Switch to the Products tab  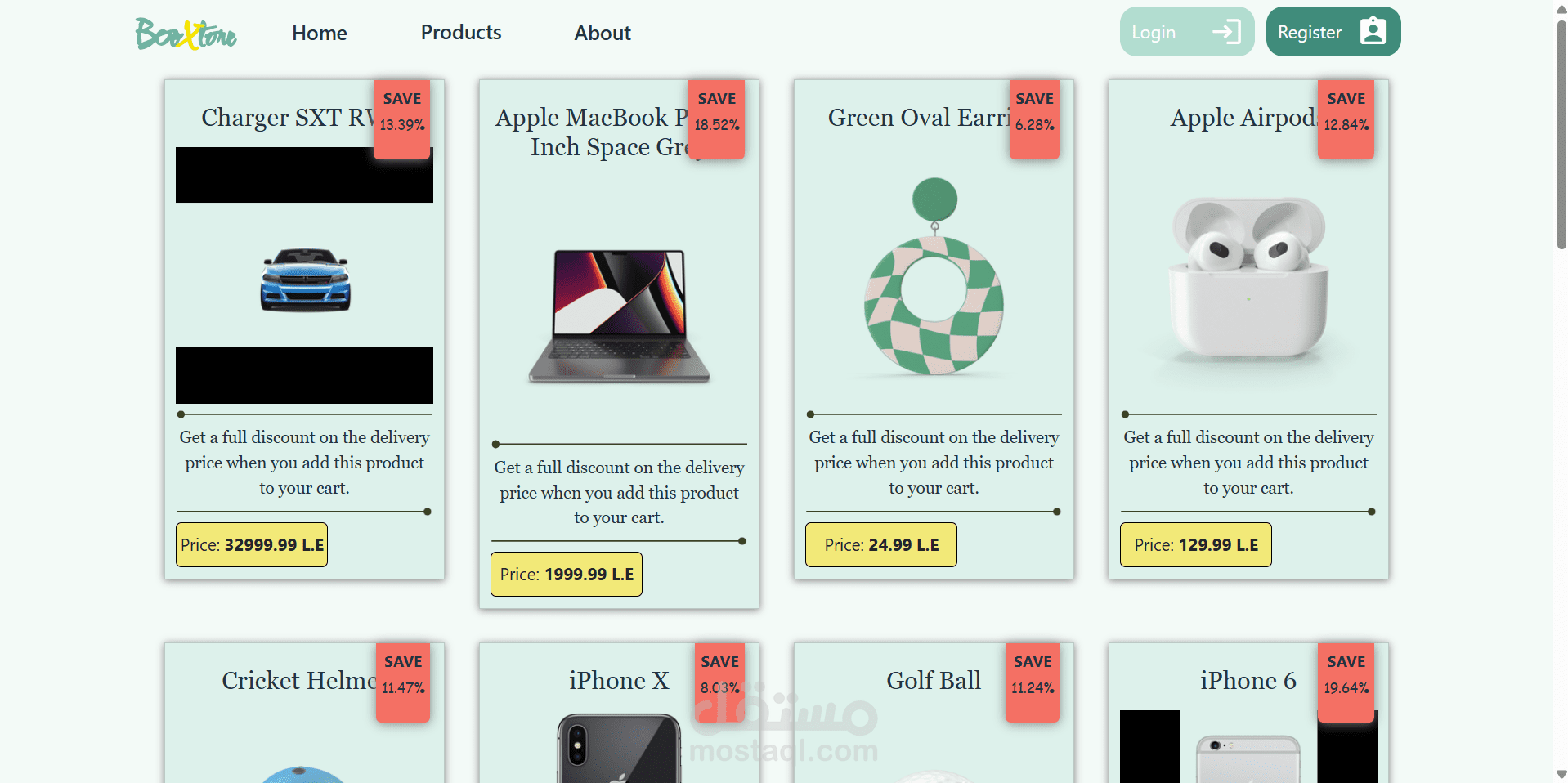[x=461, y=33]
